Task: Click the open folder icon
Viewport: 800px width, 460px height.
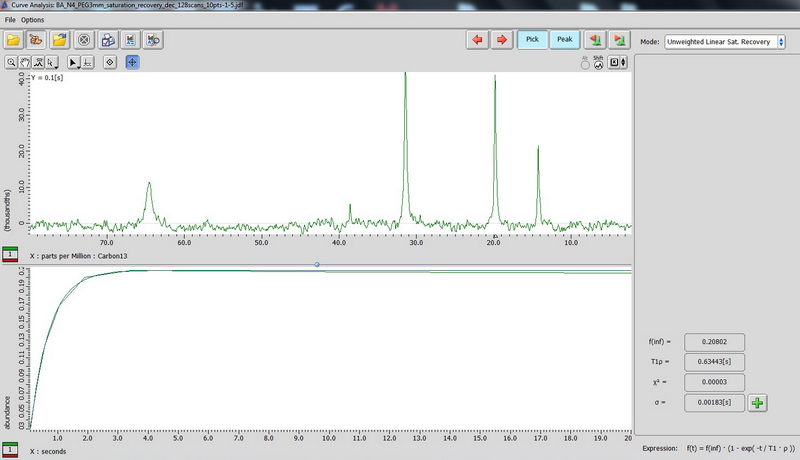Action: (x=14, y=40)
